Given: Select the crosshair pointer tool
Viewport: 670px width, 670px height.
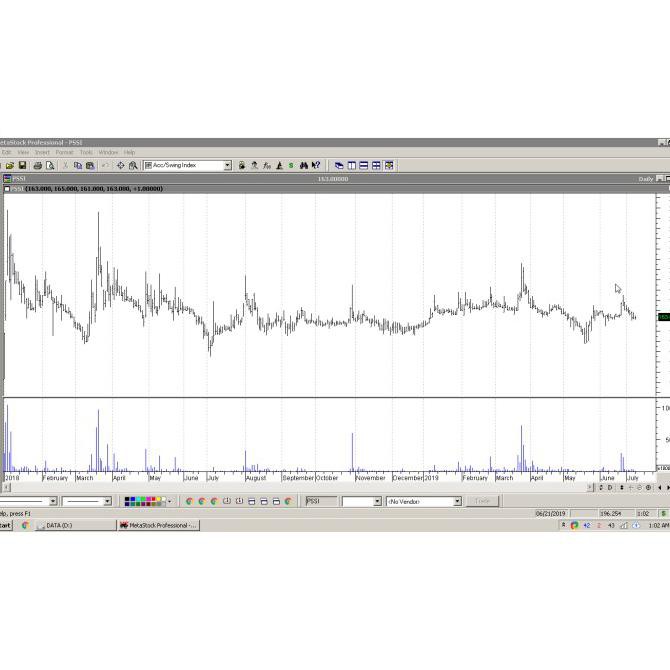Looking at the screenshot, I should pos(120,165).
